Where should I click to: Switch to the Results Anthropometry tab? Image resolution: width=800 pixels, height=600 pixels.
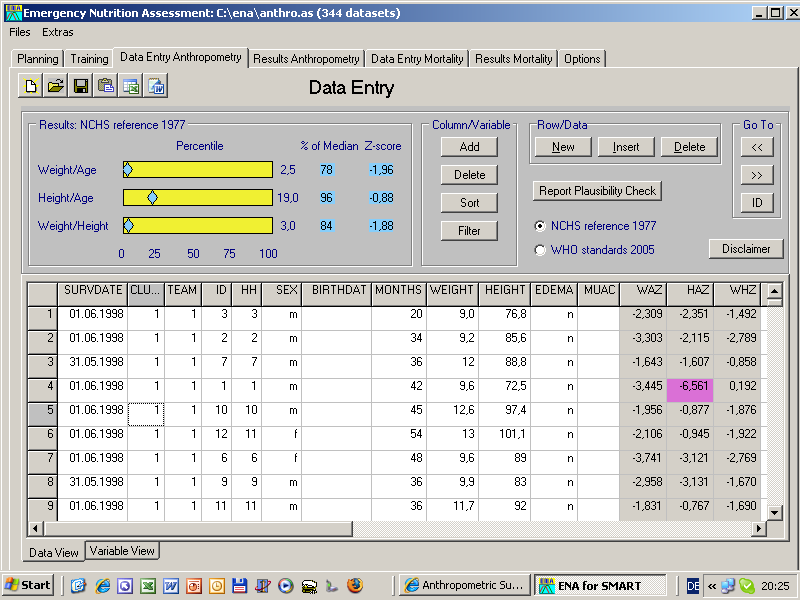(306, 59)
